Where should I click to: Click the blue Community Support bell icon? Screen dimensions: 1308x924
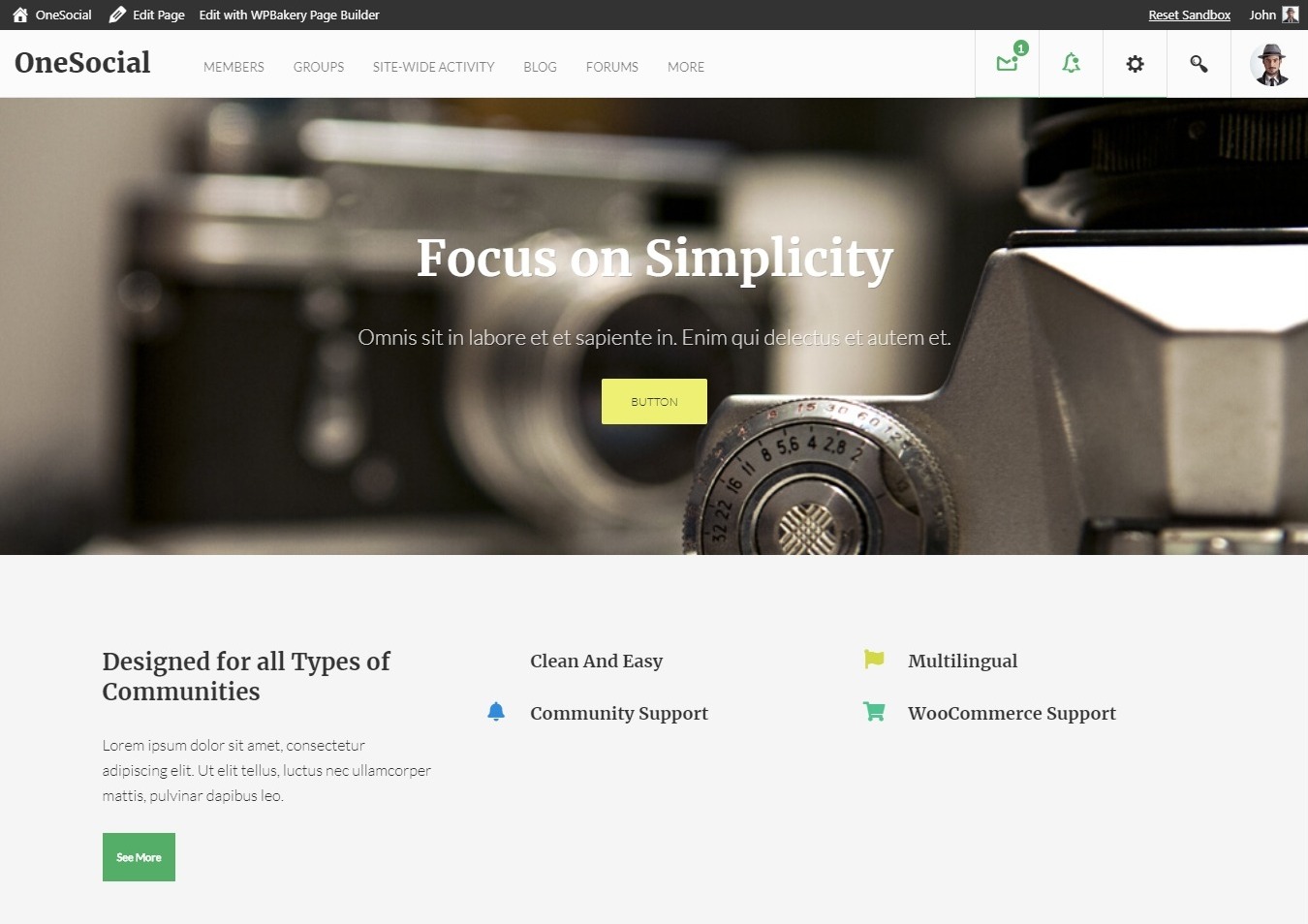[496, 712]
